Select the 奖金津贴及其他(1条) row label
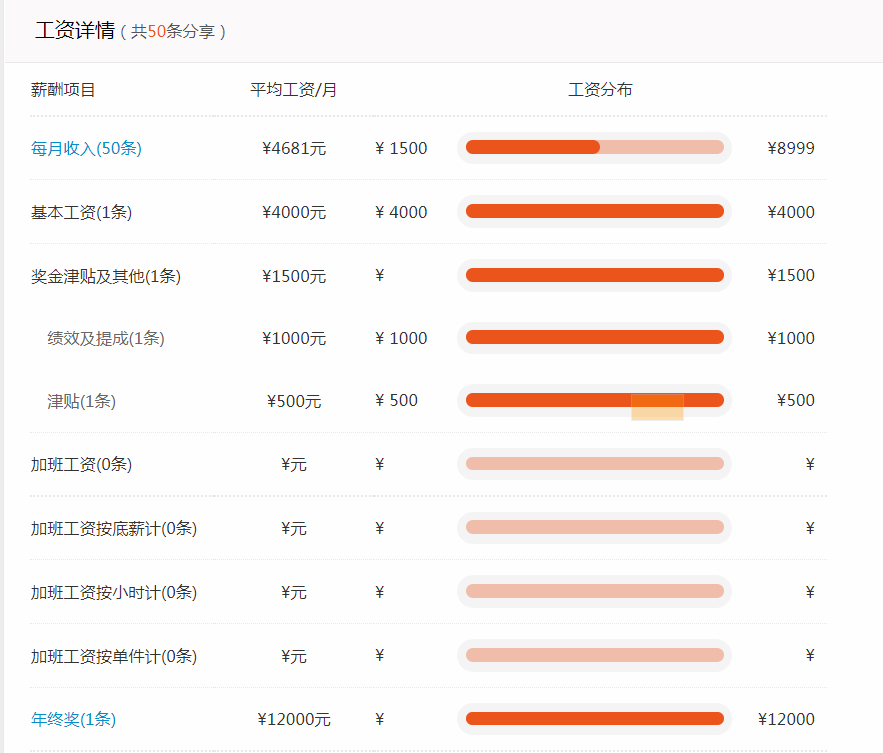 [106, 276]
